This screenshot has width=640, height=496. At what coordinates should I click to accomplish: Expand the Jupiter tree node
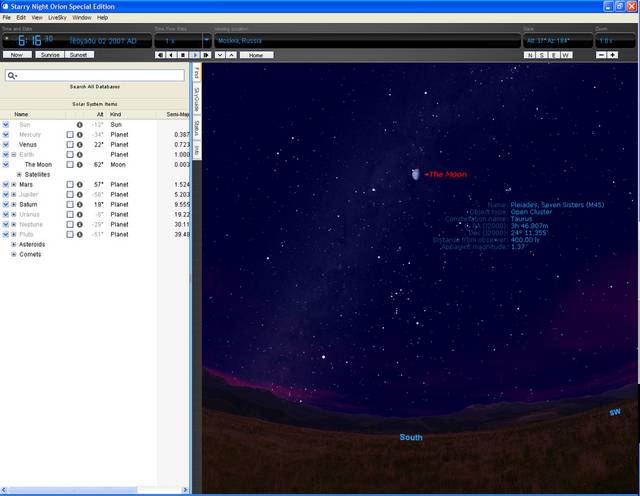click(14, 195)
